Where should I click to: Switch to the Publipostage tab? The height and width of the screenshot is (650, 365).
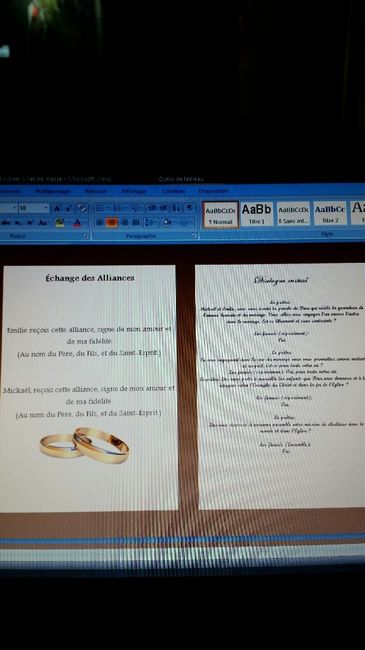(53, 192)
